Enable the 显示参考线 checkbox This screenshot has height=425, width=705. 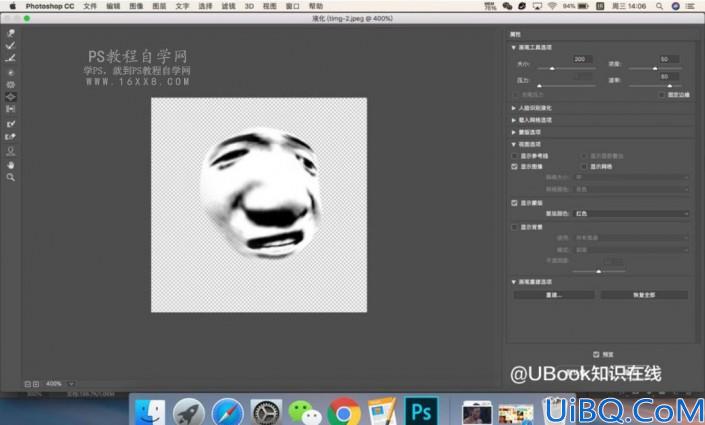point(514,156)
